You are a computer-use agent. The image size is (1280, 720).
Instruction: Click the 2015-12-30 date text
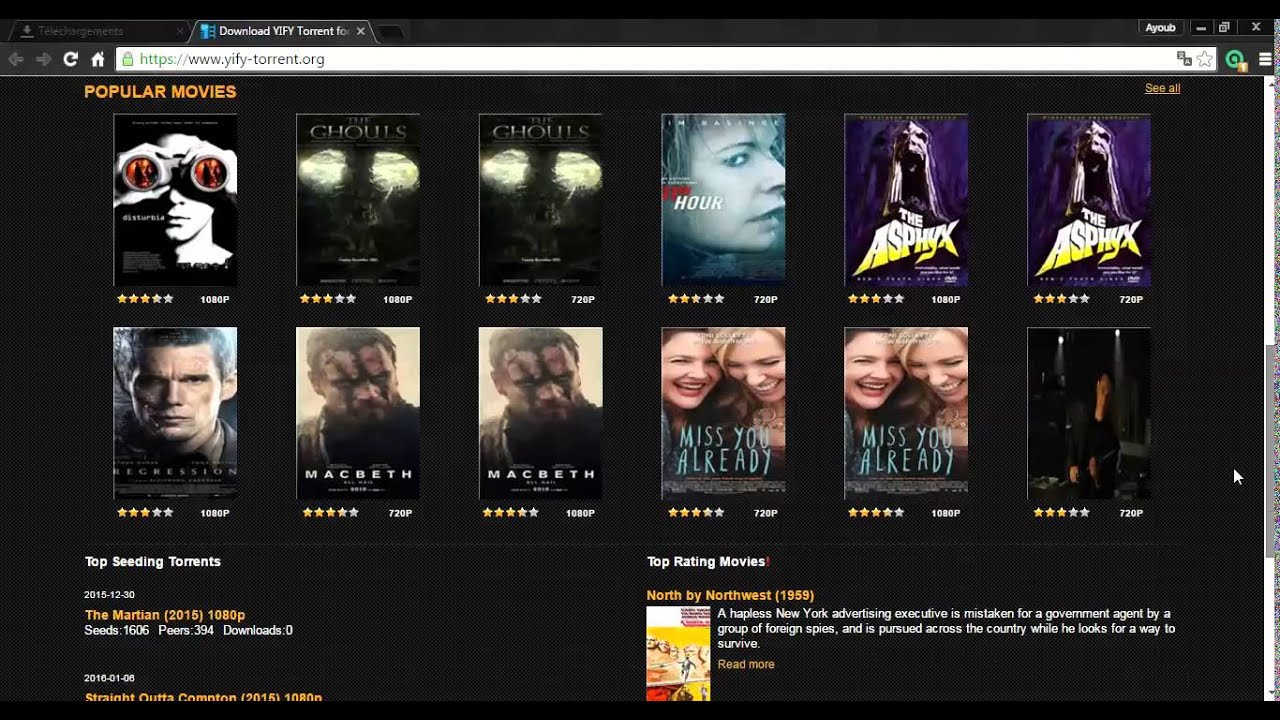pyautogui.click(x=110, y=595)
